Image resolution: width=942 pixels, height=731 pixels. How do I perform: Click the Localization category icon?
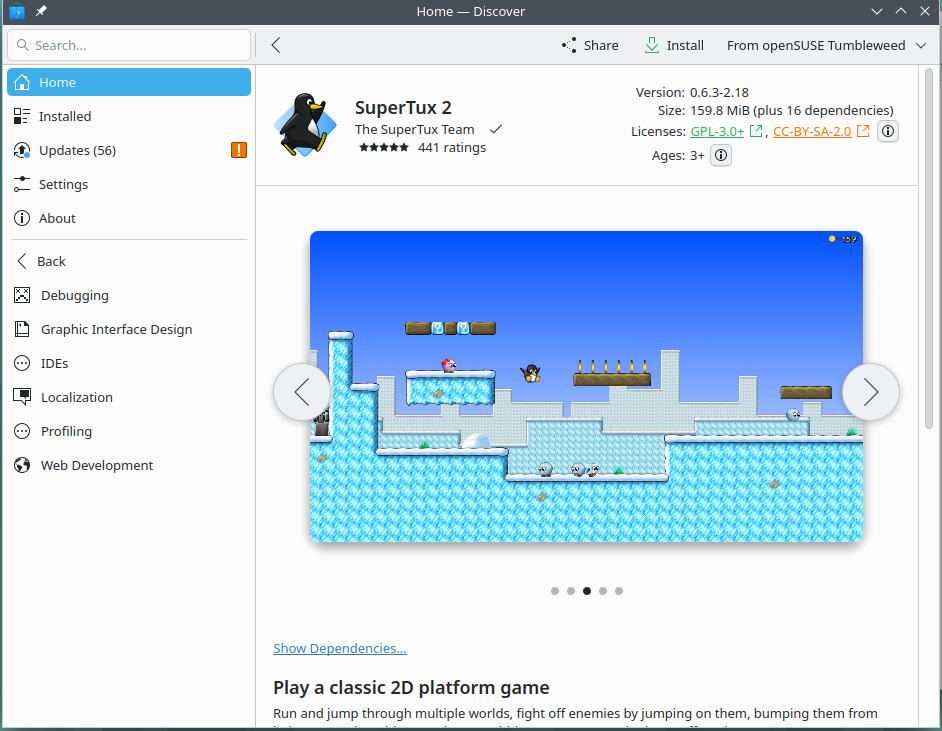[x=22, y=397]
